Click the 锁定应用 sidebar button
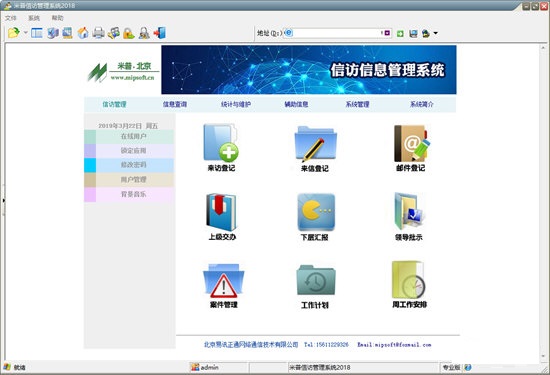Screen dimensions: 550x375 pos(129,151)
